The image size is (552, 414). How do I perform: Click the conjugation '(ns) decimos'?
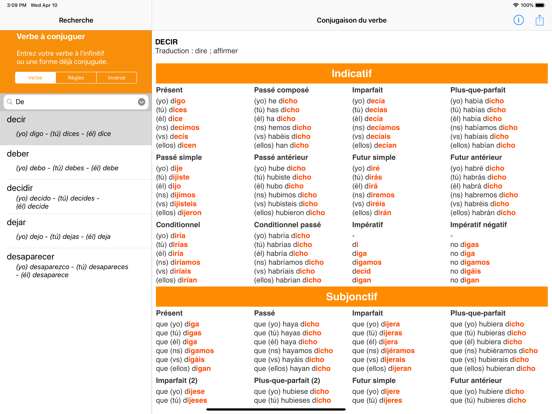(178, 127)
